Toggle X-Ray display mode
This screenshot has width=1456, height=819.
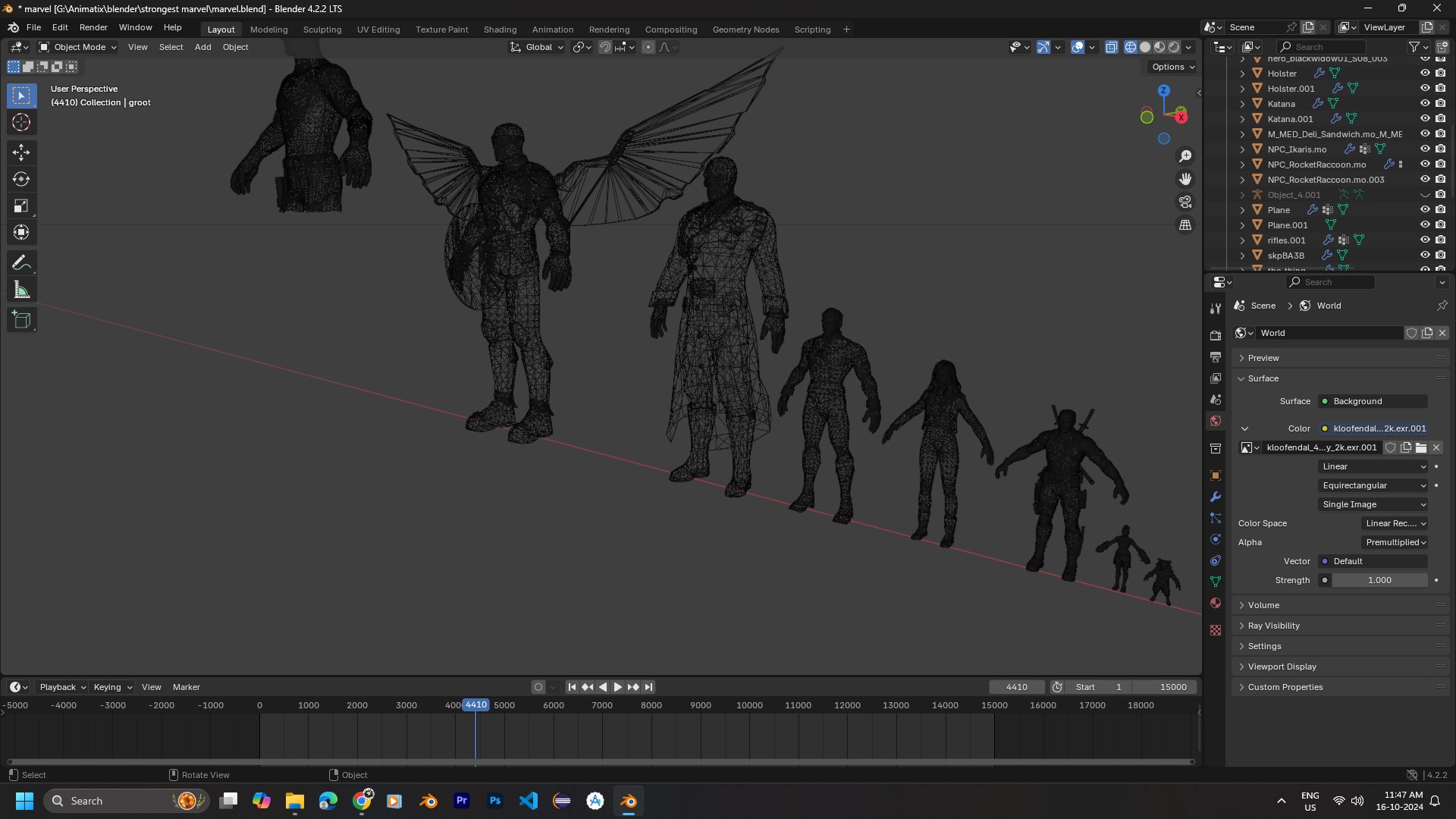(x=1112, y=47)
